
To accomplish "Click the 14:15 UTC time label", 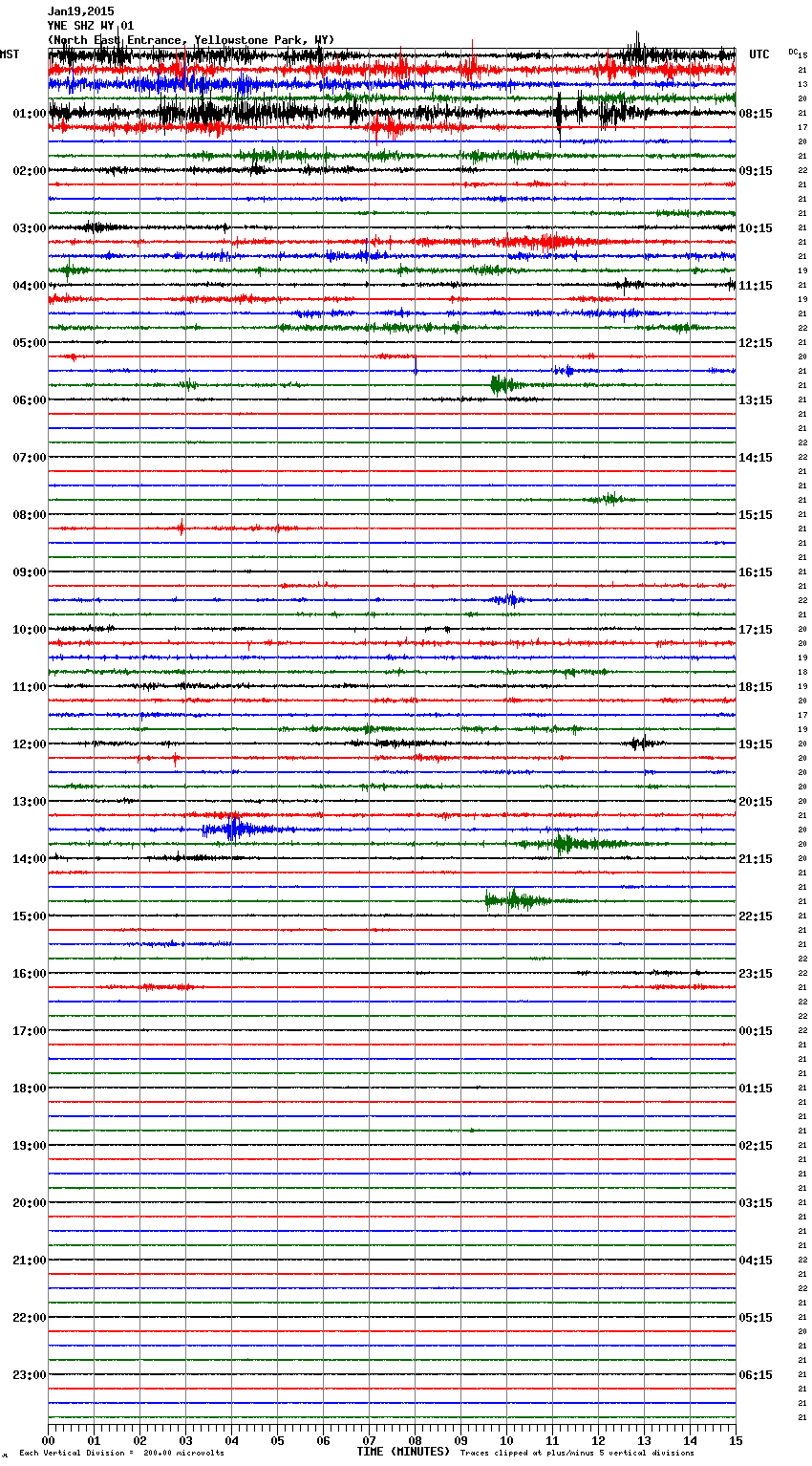I will (x=756, y=458).
